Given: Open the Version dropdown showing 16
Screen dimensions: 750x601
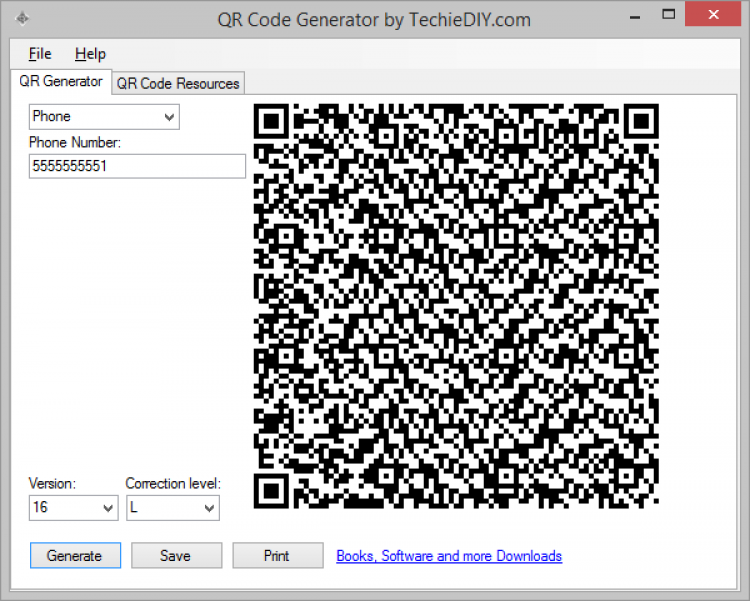Looking at the screenshot, I should pyautogui.click(x=74, y=508).
